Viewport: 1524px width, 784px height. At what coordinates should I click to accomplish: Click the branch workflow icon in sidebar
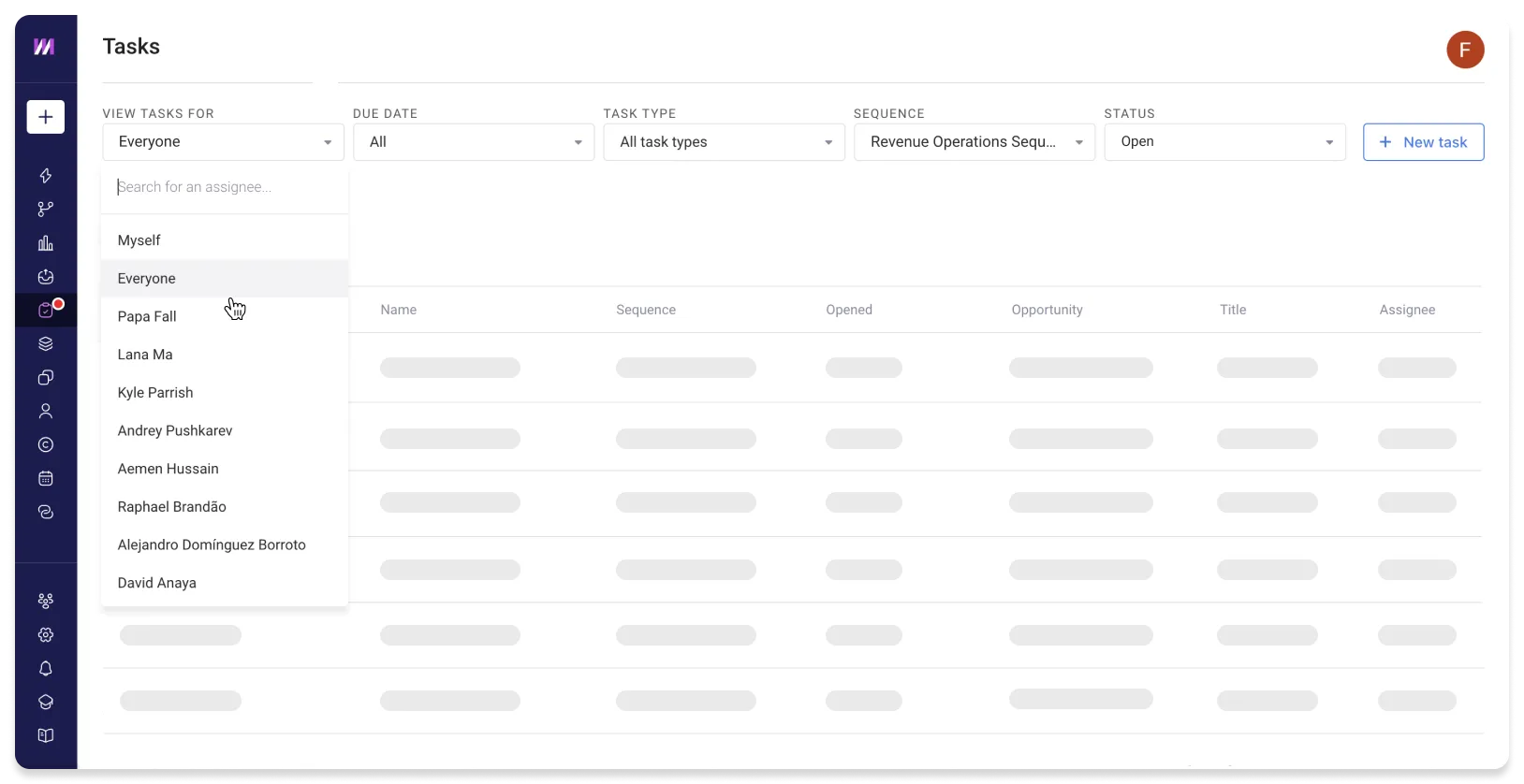click(x=45, y=210)
